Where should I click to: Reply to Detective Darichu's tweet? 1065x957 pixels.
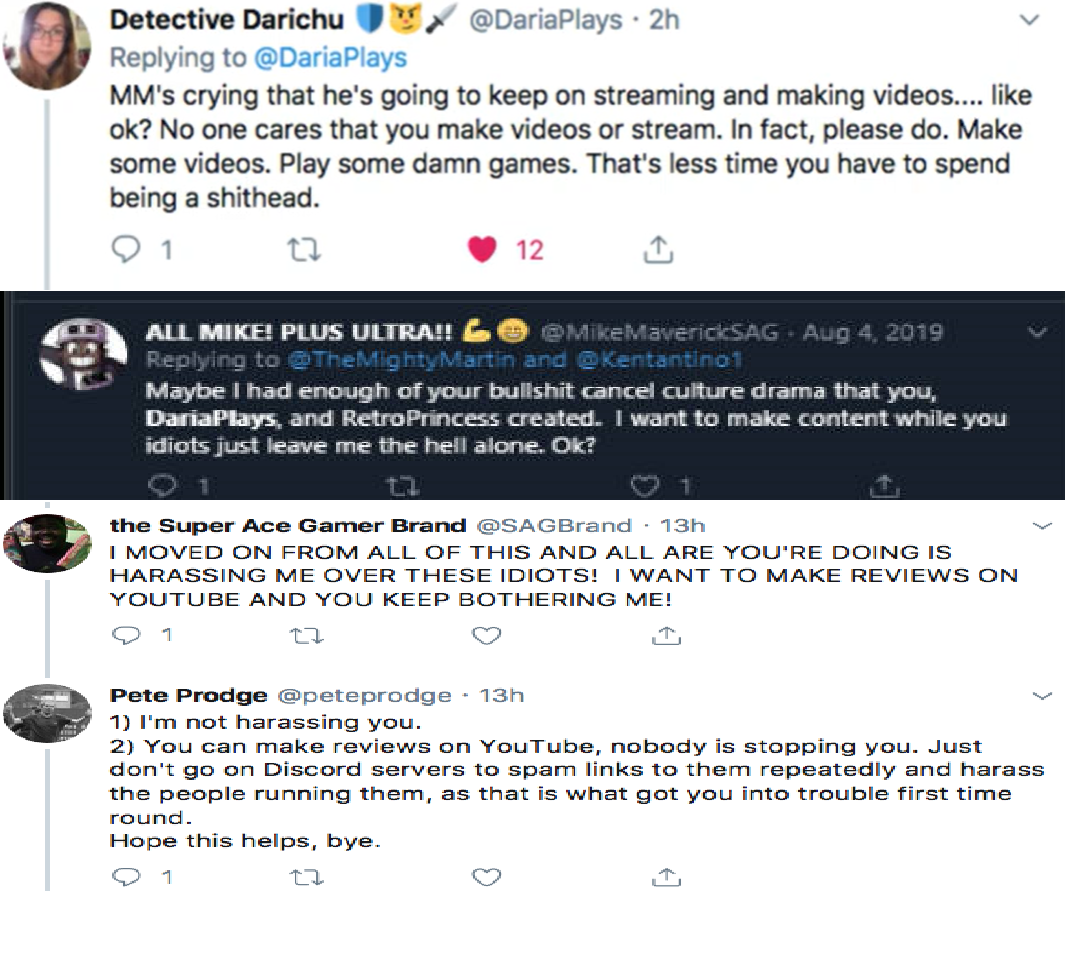[125, 249]
